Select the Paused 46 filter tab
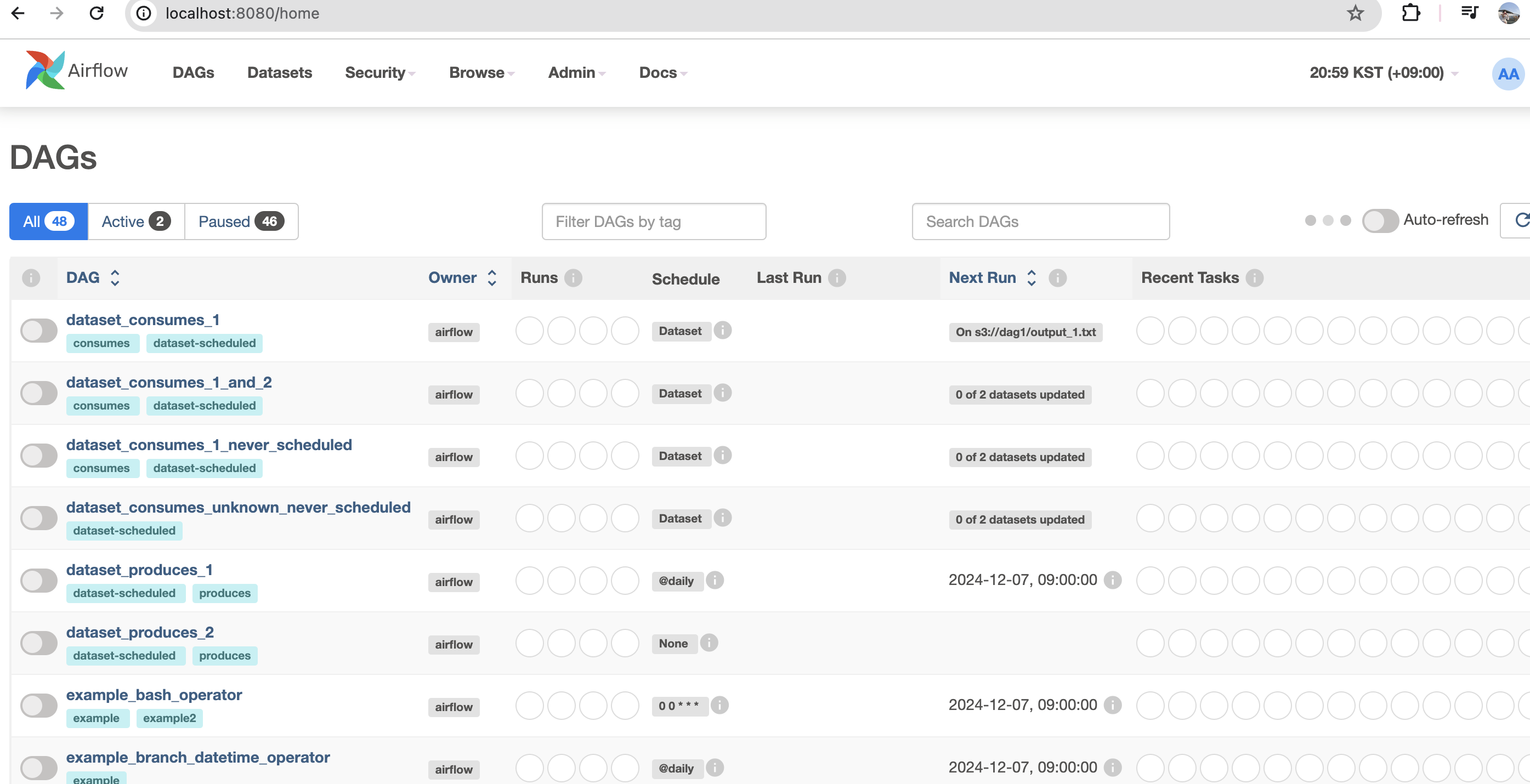The image size is (1530, 784). pos(241,221)
